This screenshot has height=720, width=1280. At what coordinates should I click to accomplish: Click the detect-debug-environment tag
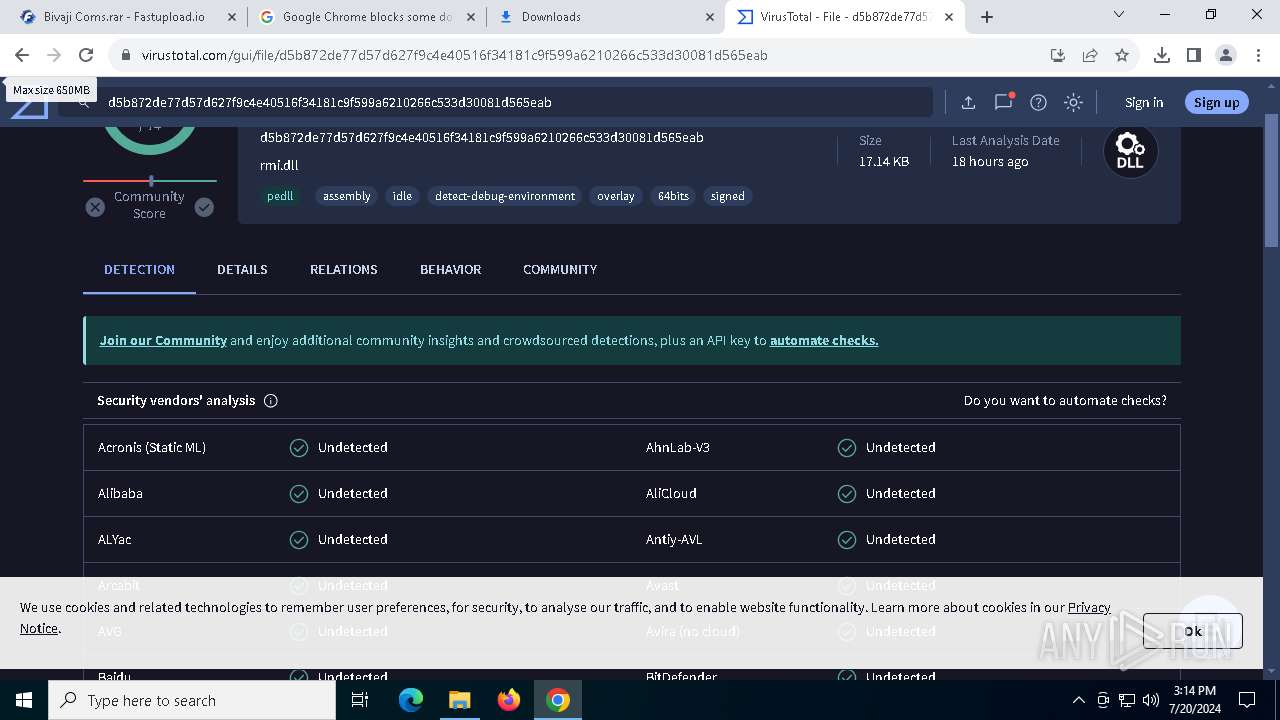505,196
